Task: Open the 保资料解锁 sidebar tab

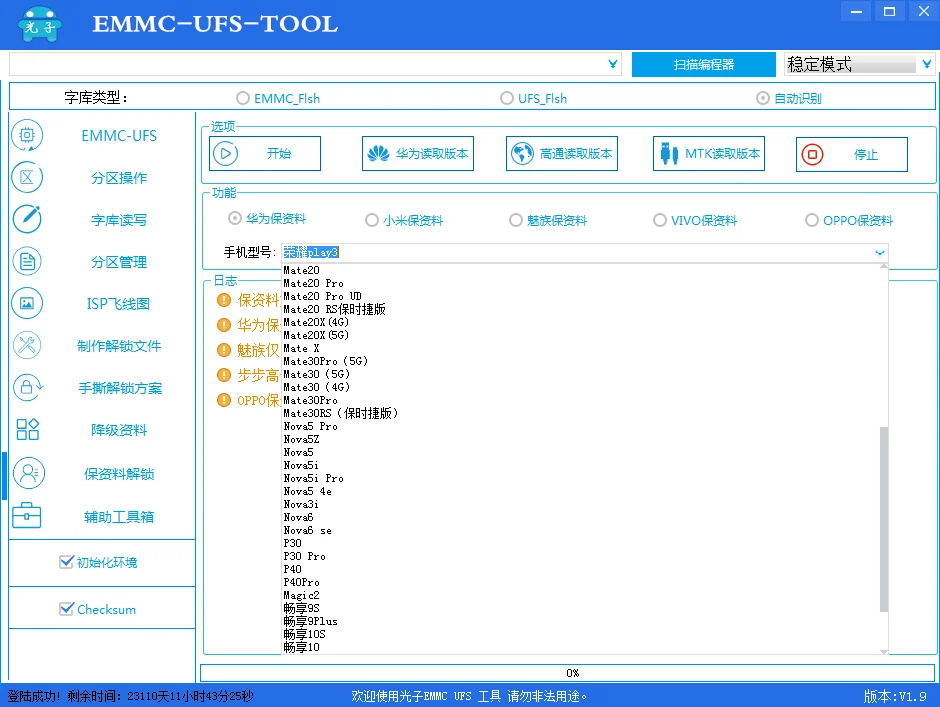Action: tap(119, 474)
